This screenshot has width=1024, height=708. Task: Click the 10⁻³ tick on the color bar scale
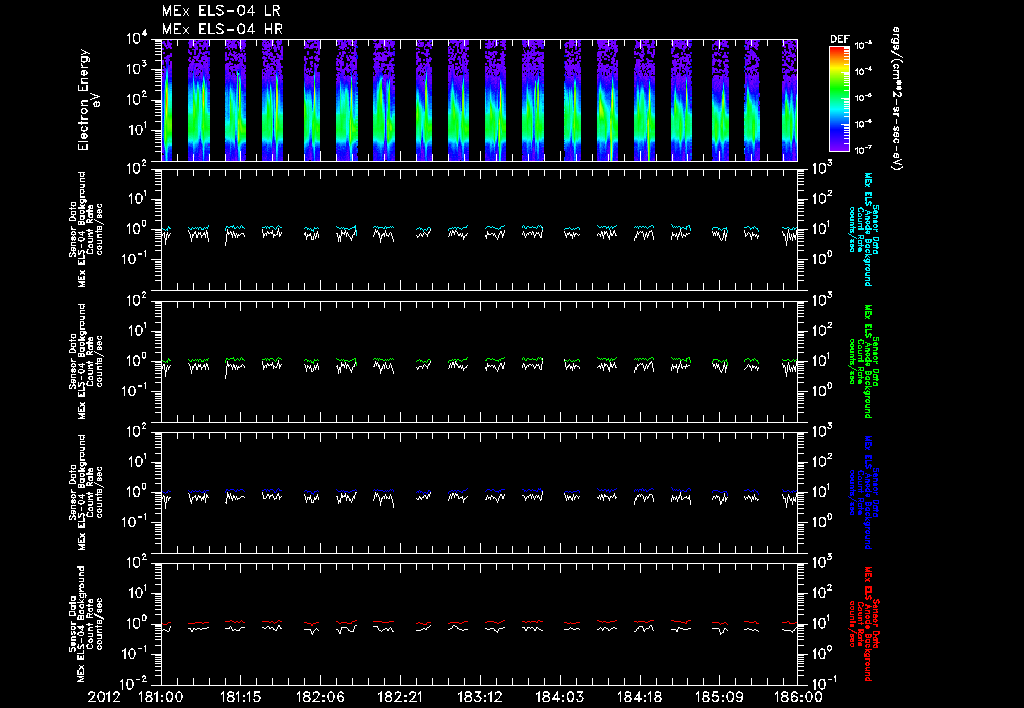[863, 45]
